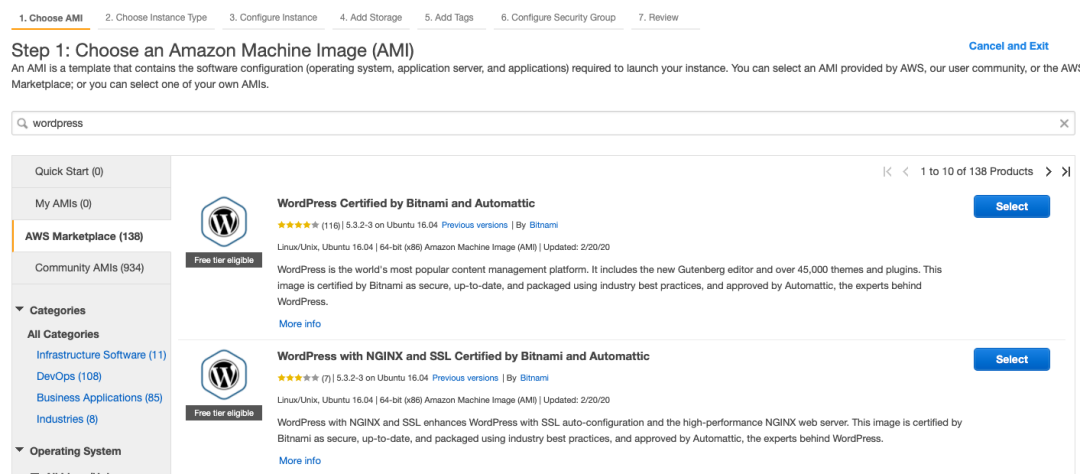Go to Add Storage step
This screenshot has height=474, width=1080.
click(x=371, y=18)
